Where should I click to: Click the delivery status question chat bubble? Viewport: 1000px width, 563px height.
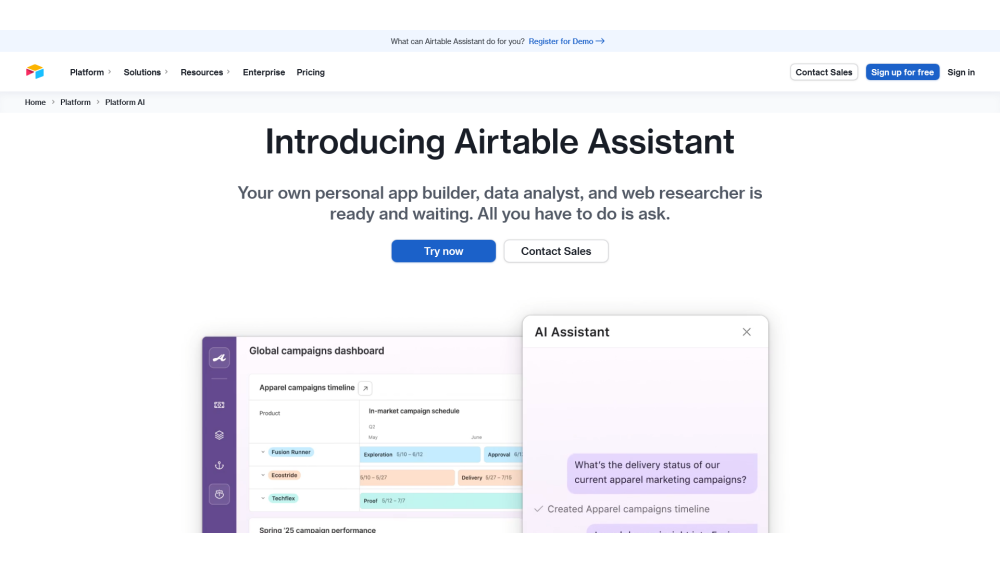662,472
